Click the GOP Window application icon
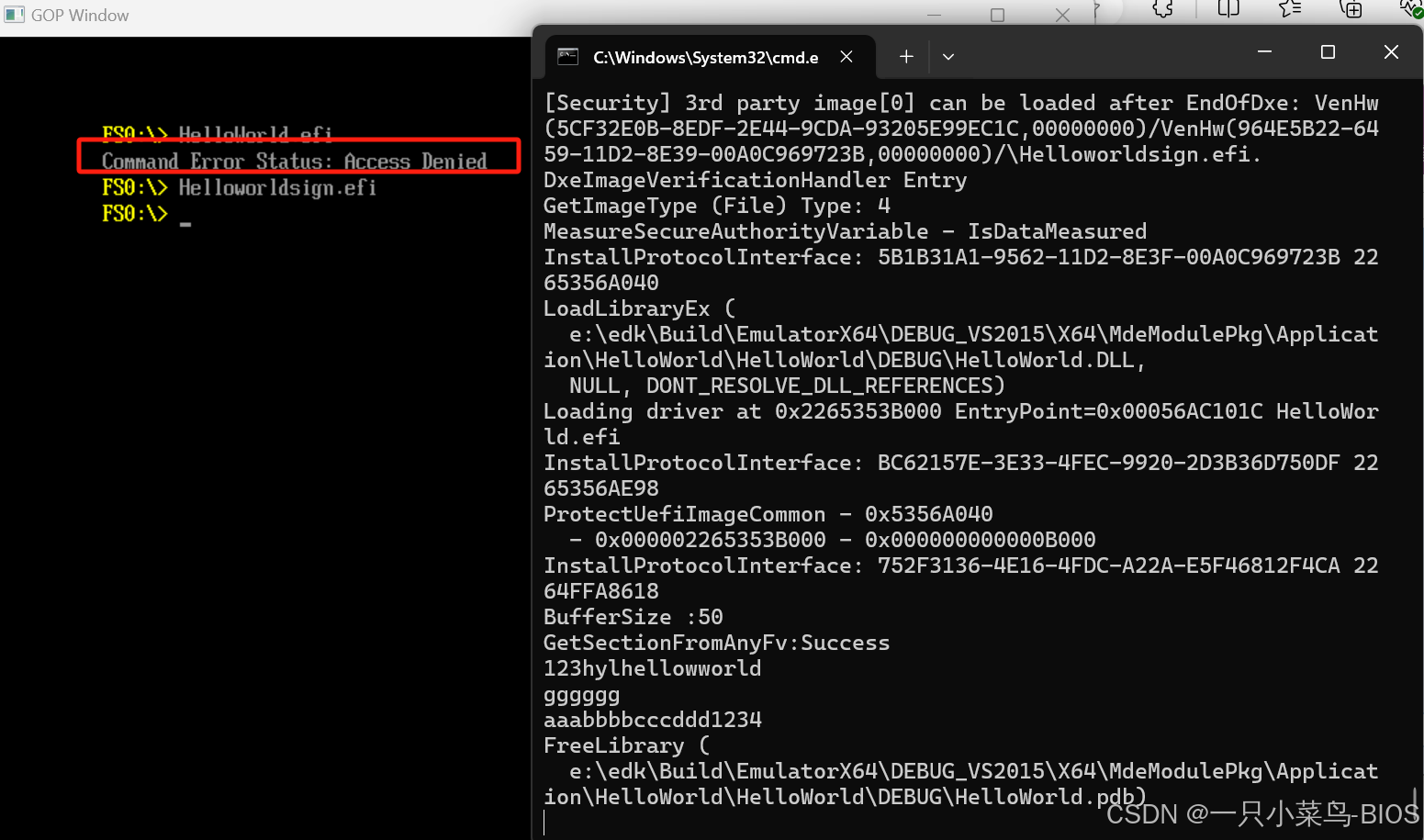This screenshot has height=840, width=1424. tap(14, 15)
